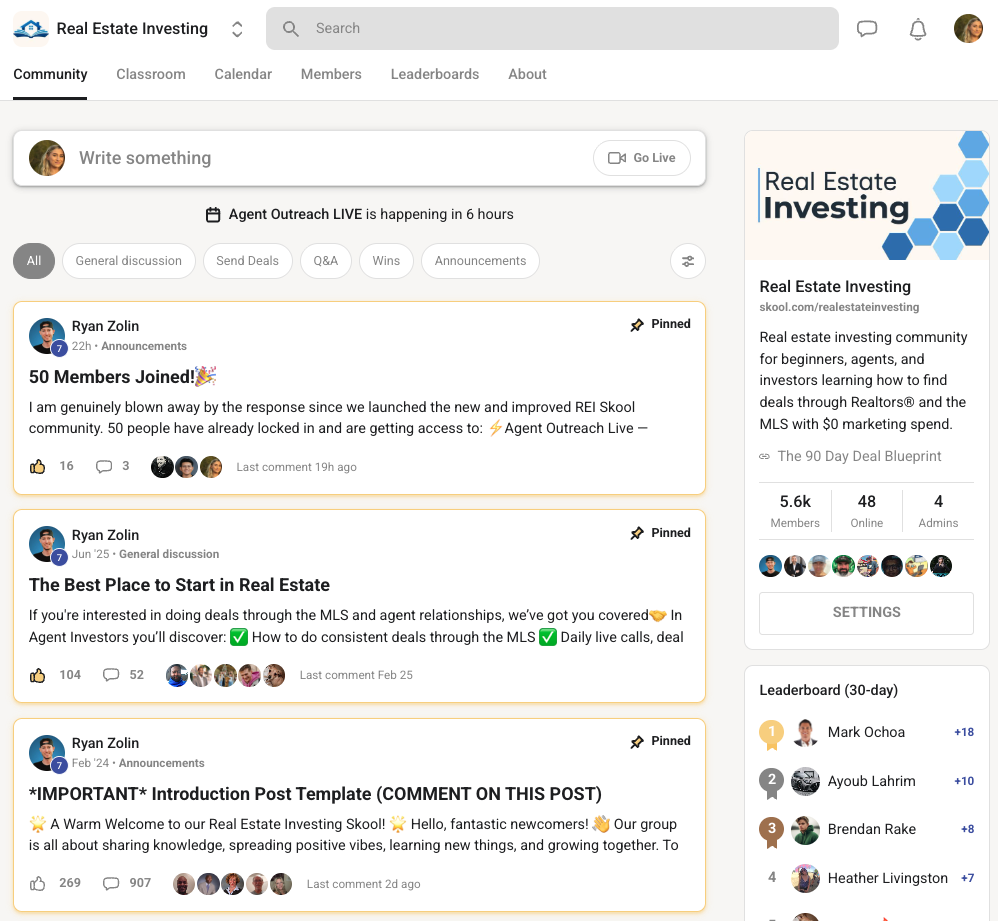Filter posts by Wins
Screen dimensions: 998x921
click(x=386, y=261)
